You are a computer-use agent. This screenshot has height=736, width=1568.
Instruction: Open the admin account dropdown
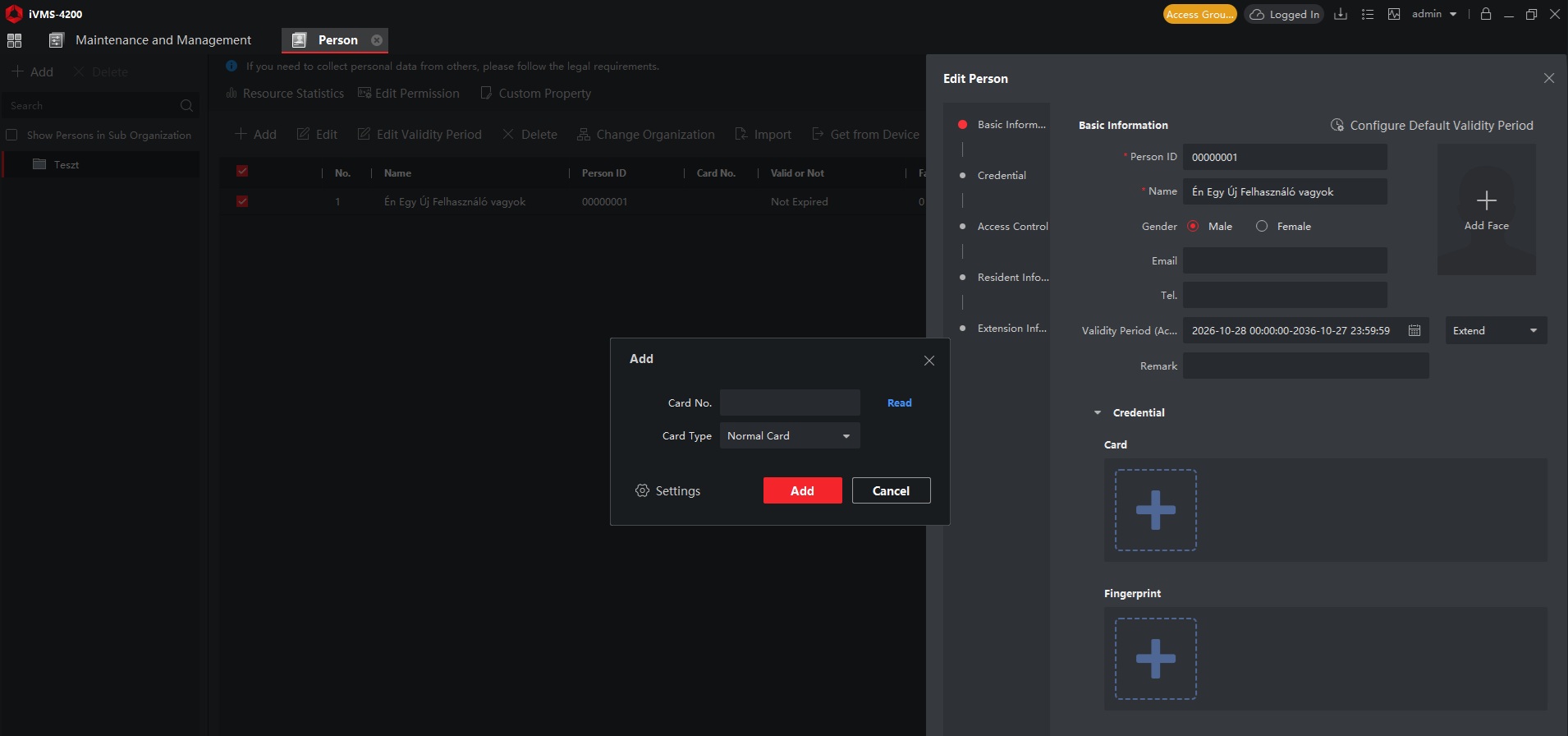pos(1434,14)
